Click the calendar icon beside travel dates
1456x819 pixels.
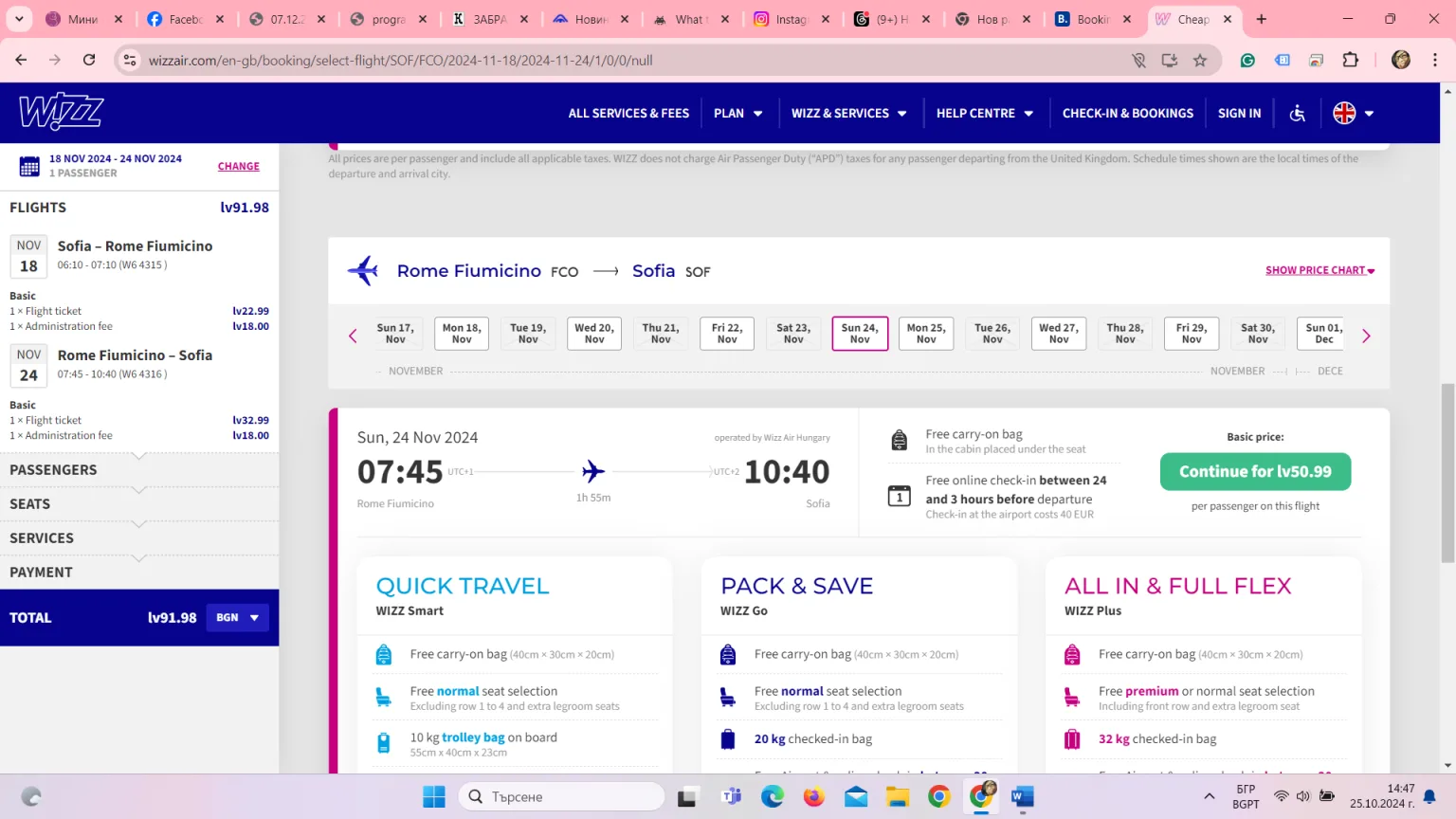click(x=29, y=167)
